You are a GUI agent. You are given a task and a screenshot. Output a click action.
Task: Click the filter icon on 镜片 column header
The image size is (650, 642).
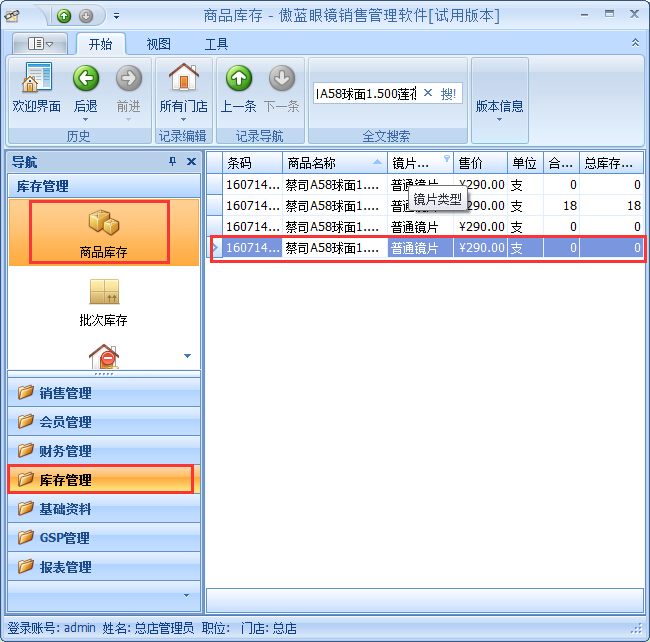tap(446, 158)
